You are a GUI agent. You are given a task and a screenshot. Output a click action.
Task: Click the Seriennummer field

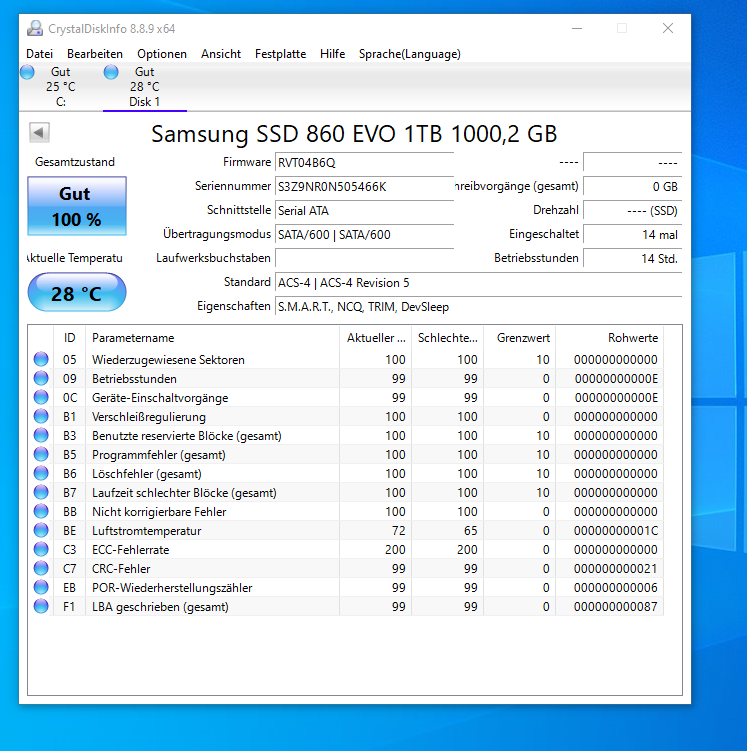point(364,187)
